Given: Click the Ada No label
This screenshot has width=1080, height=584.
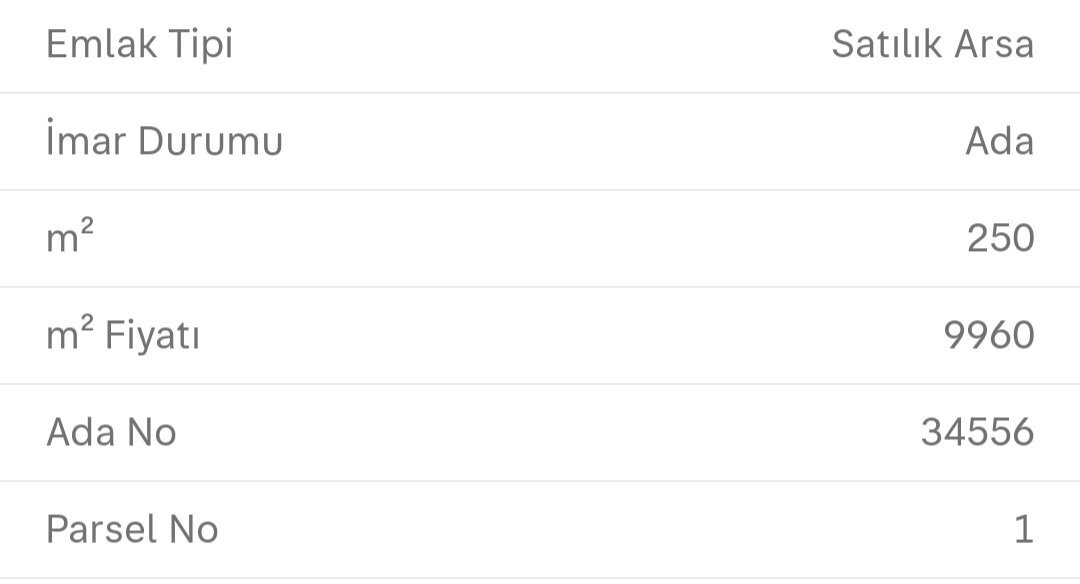Looking at the screenshot, I should tap(111, 433).
